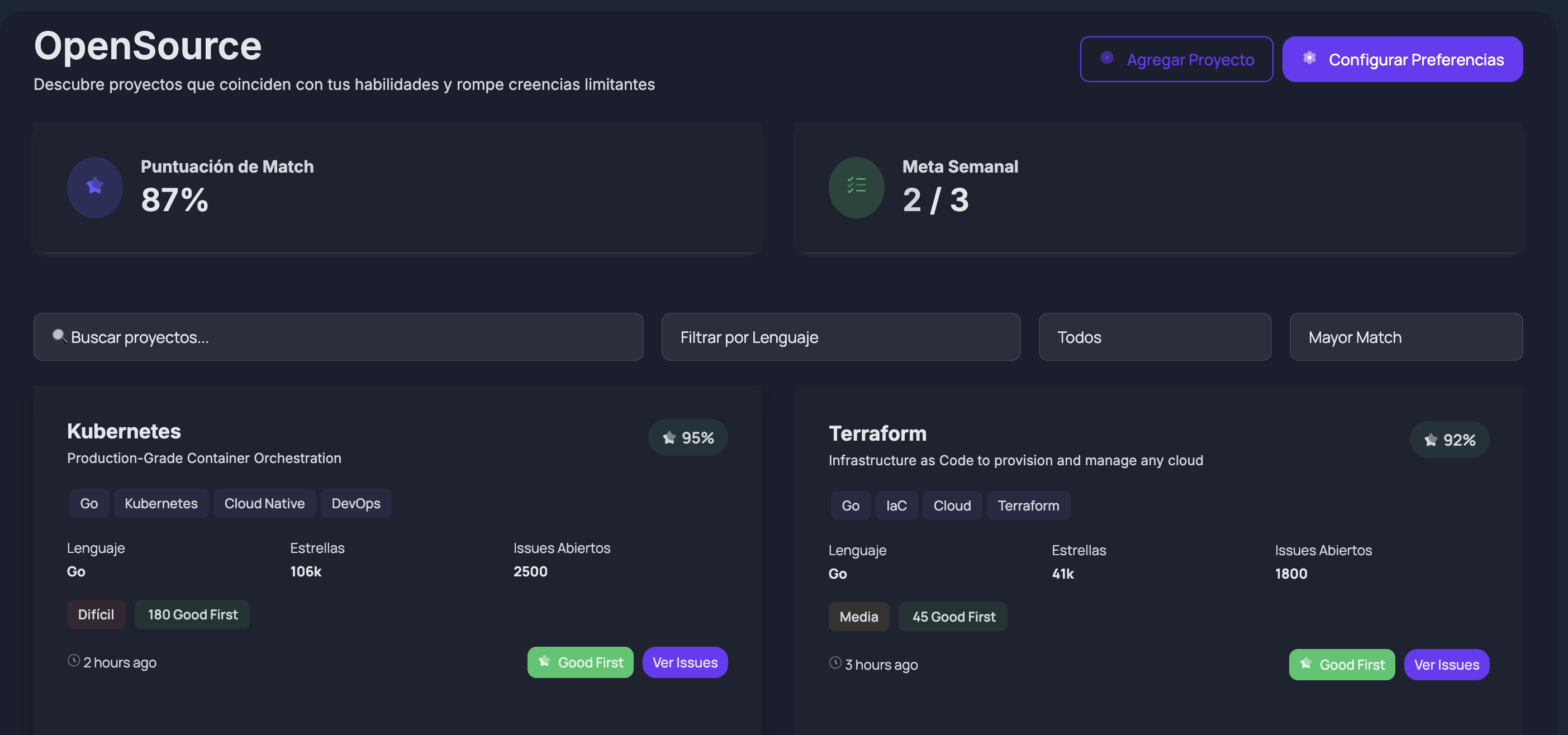
Task: Click the star icon in Kubernetes 95% badge
Action: 669,438
